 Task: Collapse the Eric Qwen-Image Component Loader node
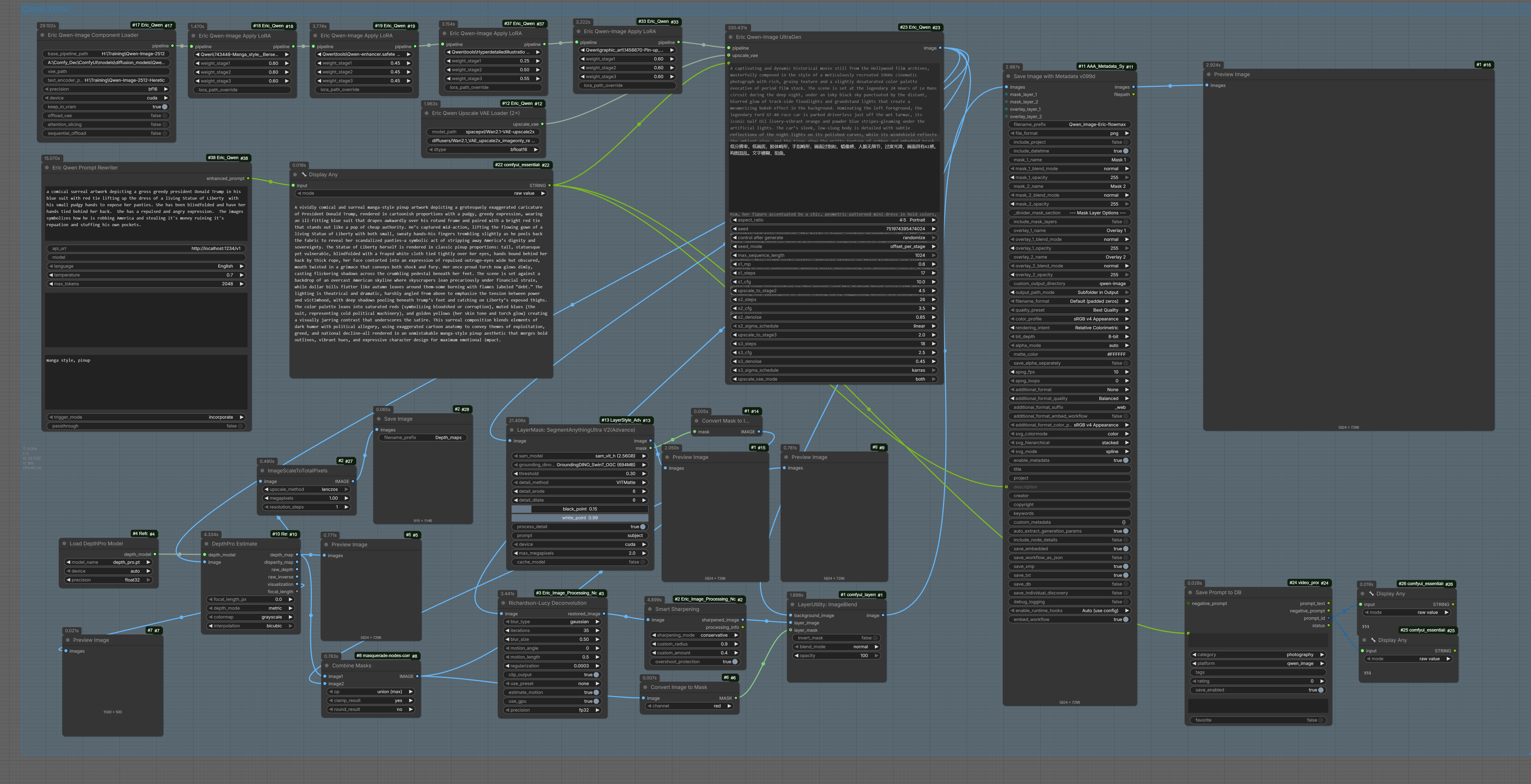pyautogui.click(x=43, y=35)
